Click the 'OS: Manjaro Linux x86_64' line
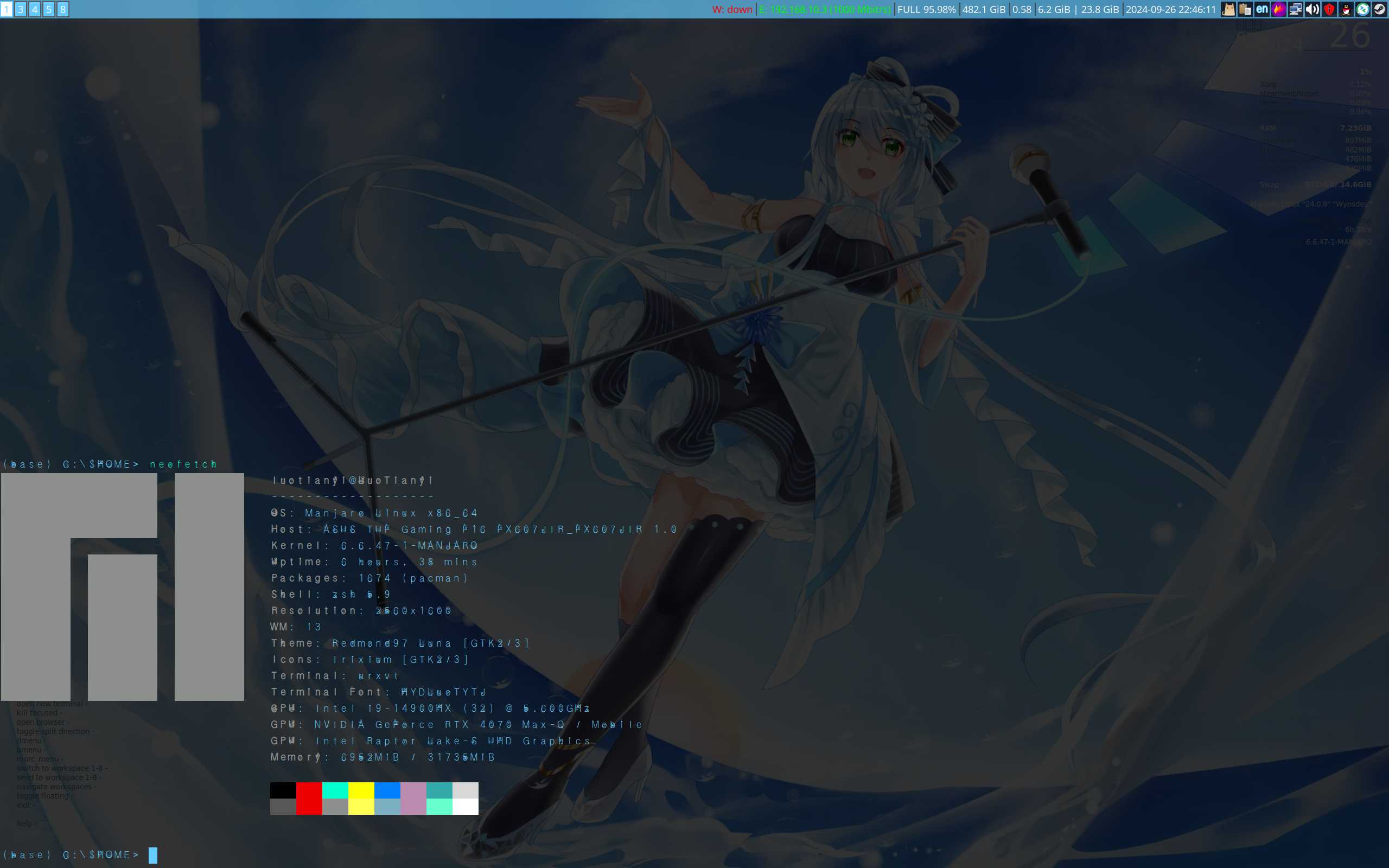Screen dimensions: 1389x868 [x=374, y=513]
